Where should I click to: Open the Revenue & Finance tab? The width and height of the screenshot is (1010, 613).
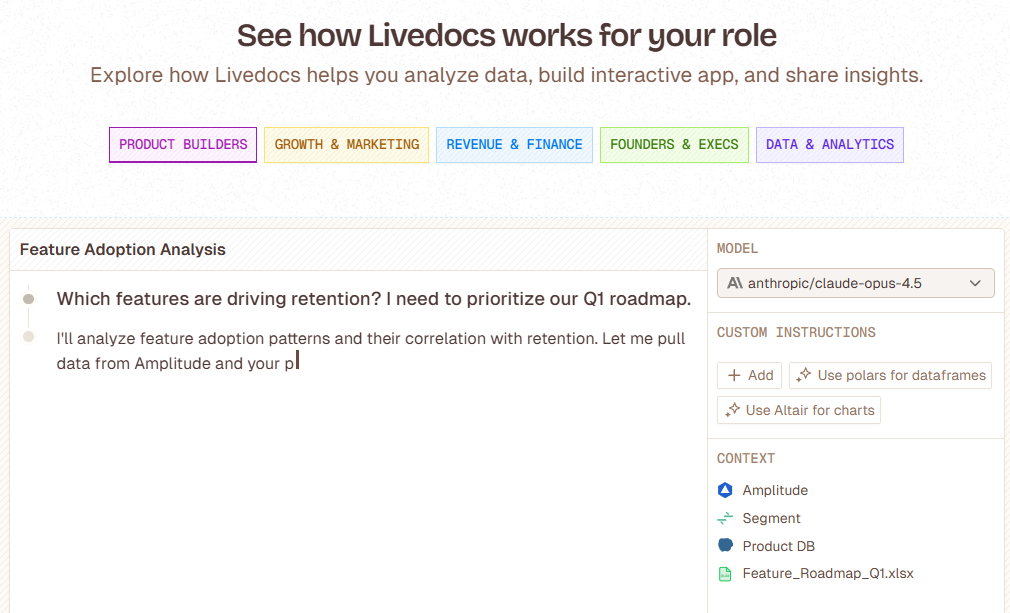[514, 145]
